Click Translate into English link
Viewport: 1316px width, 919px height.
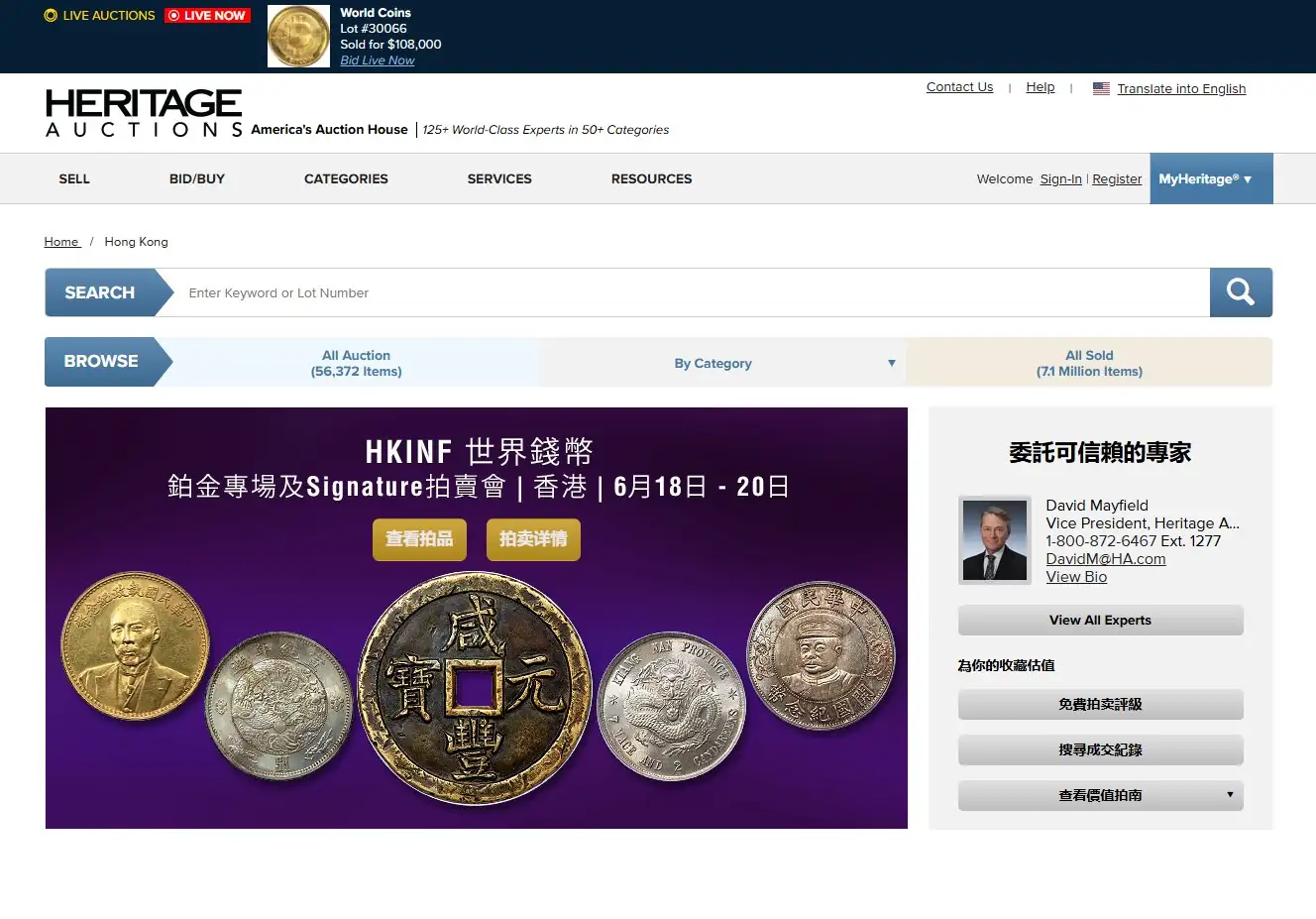1181,88
